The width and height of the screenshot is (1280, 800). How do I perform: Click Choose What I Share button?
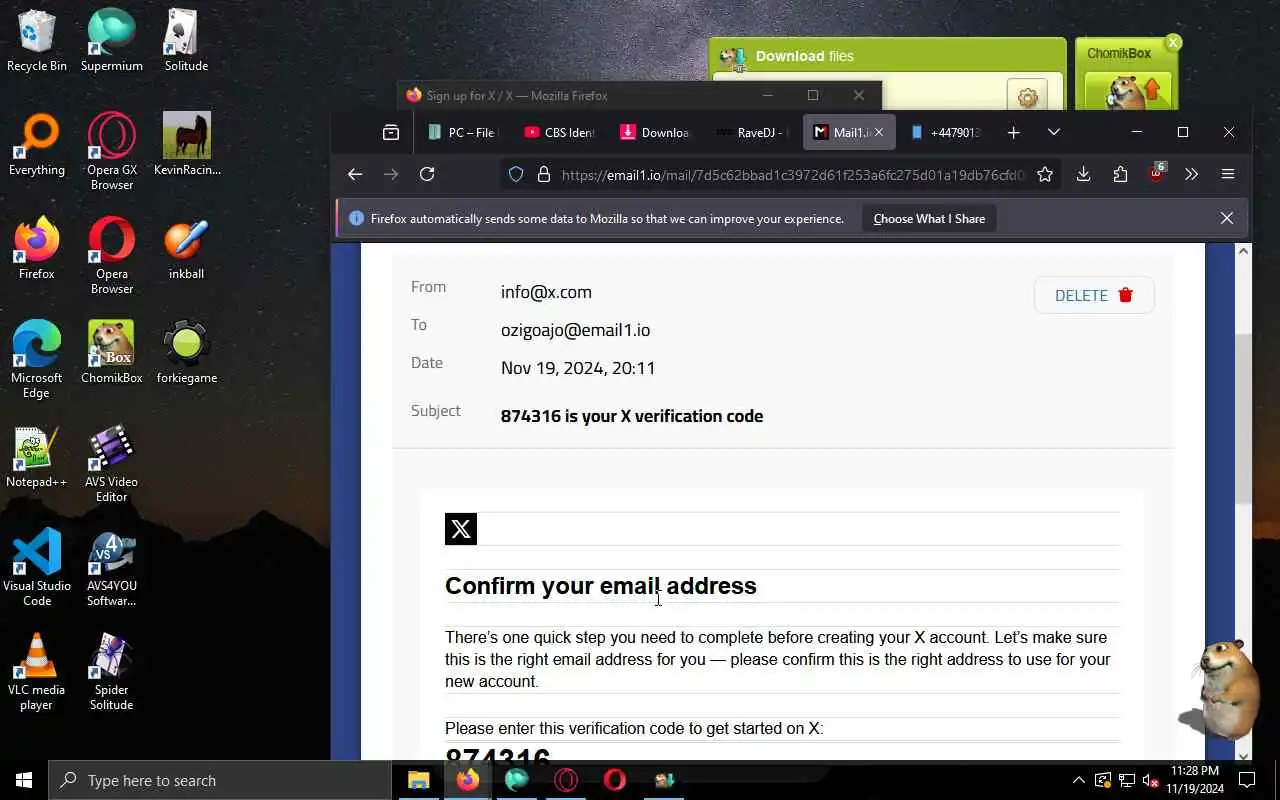929,219
